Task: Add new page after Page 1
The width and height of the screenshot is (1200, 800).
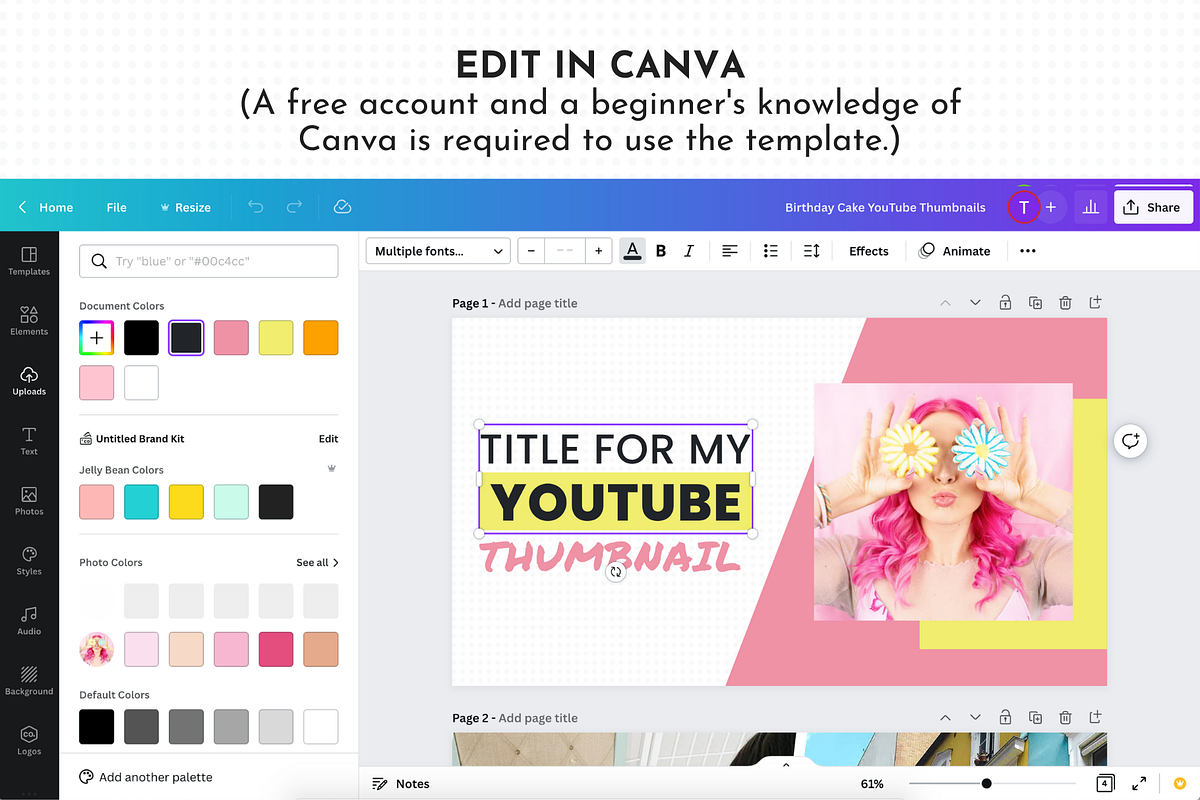Action: [1096, 302]
